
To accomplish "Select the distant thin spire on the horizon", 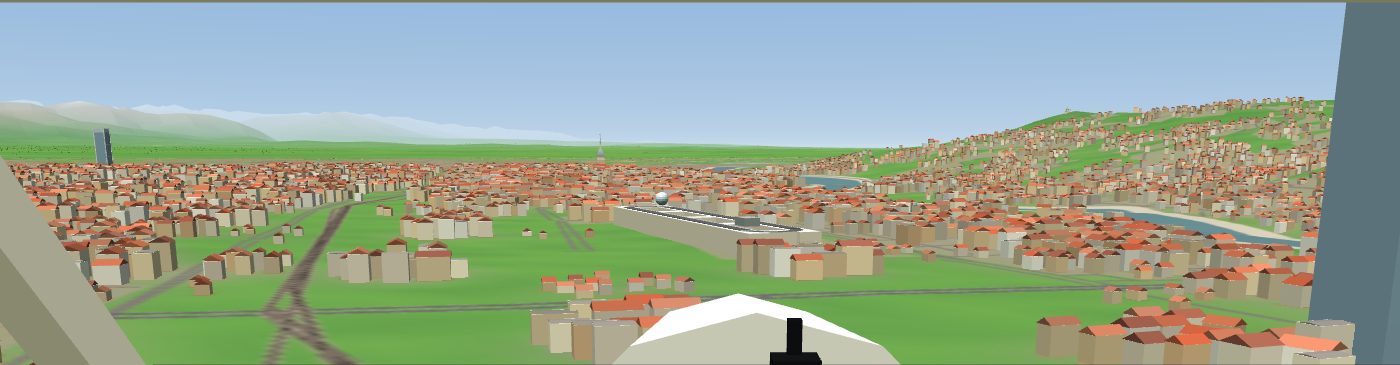I will [599, 148].
